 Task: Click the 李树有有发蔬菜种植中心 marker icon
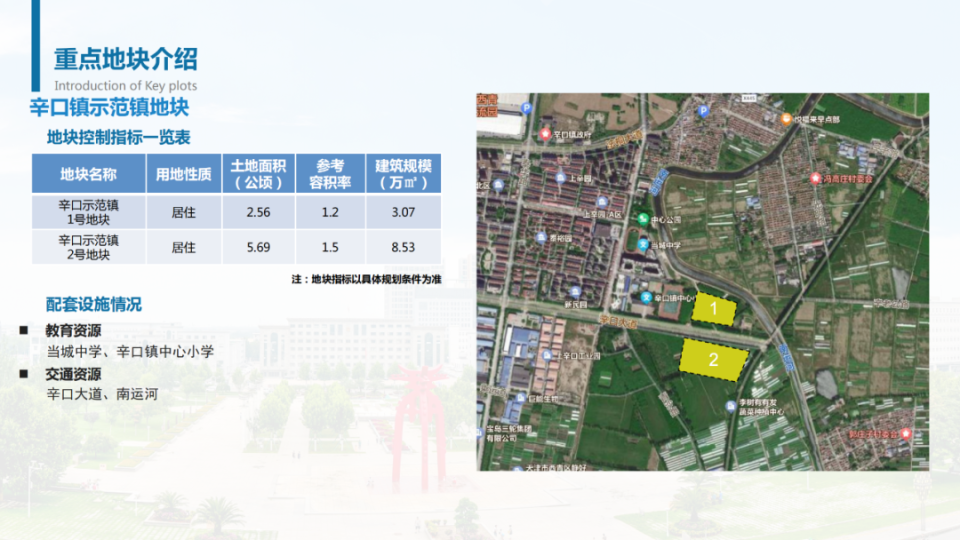[x=730, y=406]
